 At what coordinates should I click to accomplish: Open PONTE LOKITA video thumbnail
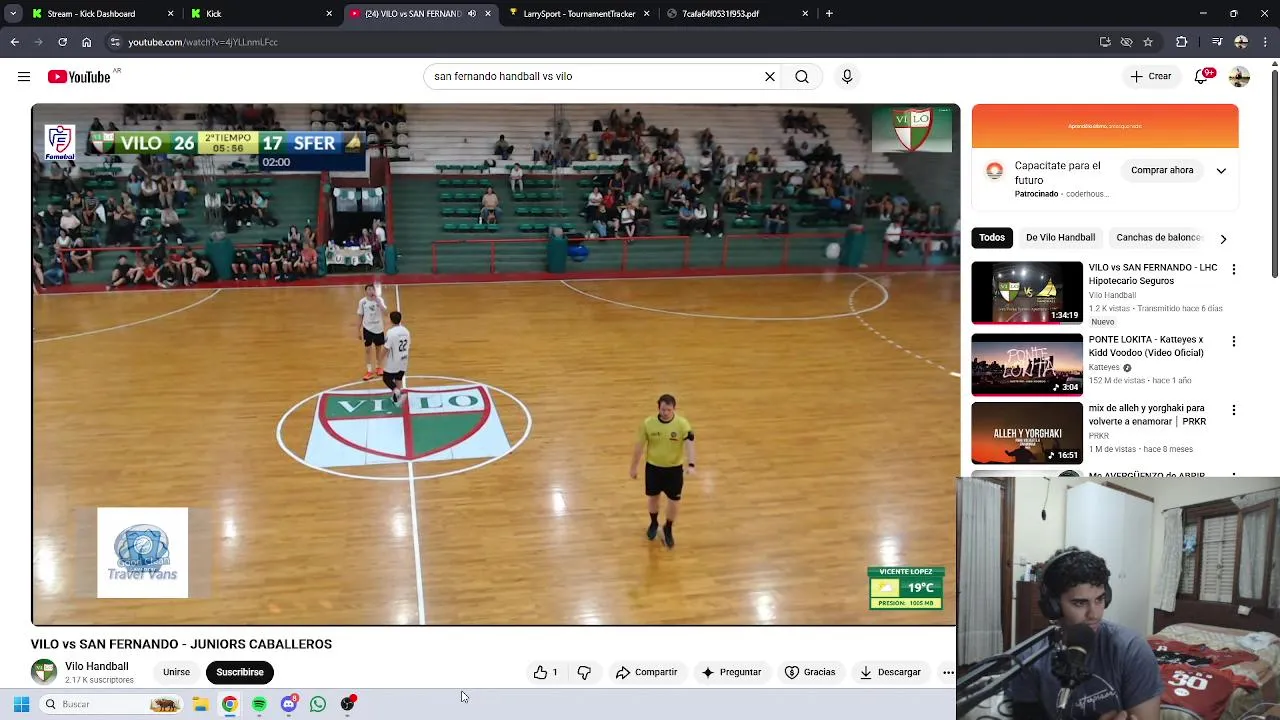pos(1027,364)
